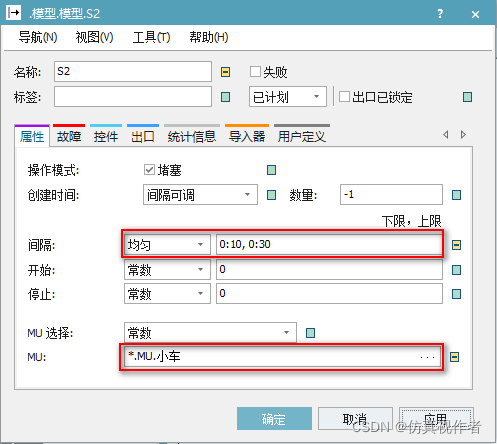Switch to the 故障 tab
Image resolution: width=497 pixels, height=444 pixels.
click(69, 136)
